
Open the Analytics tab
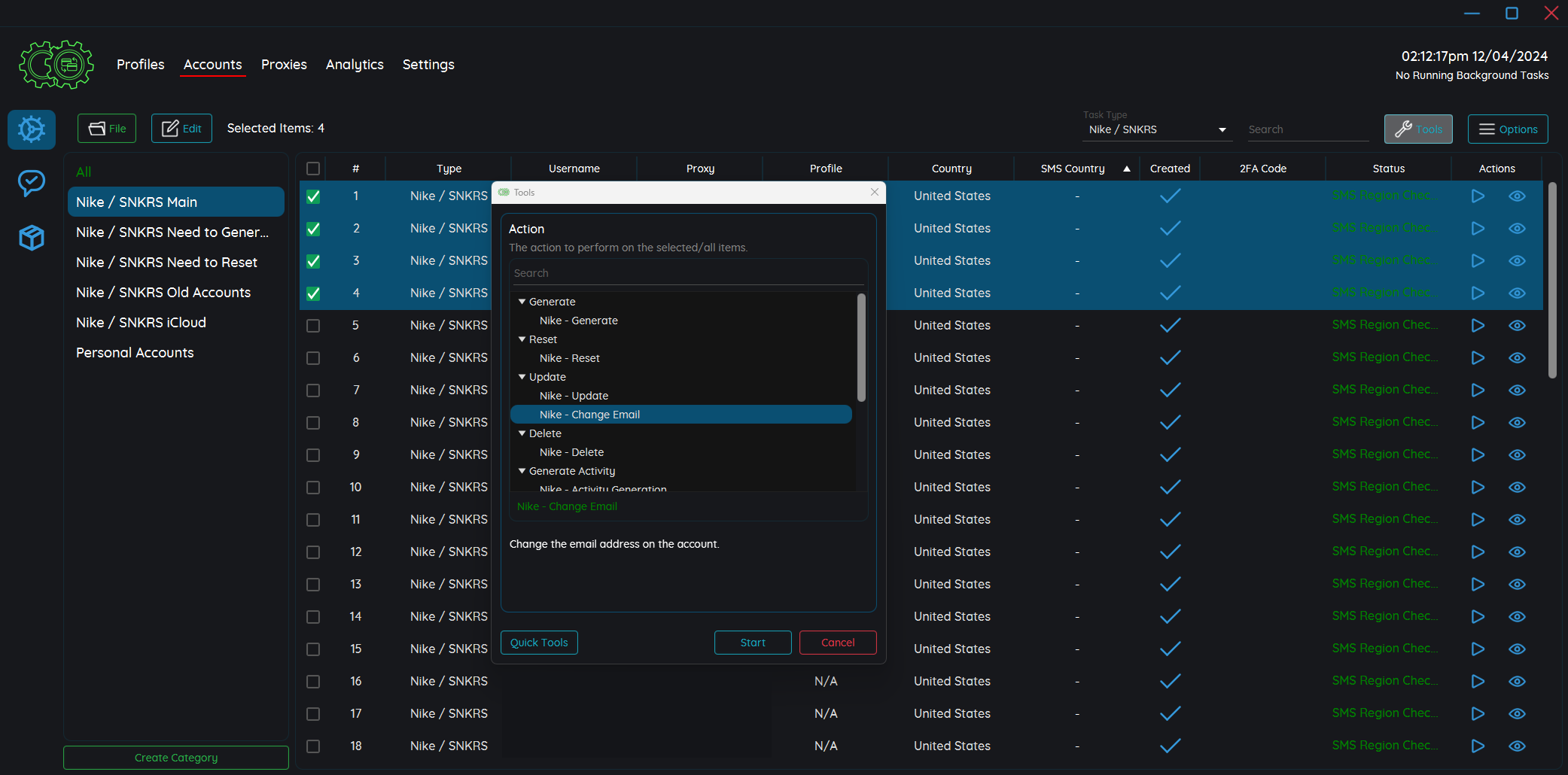[355, 65]
